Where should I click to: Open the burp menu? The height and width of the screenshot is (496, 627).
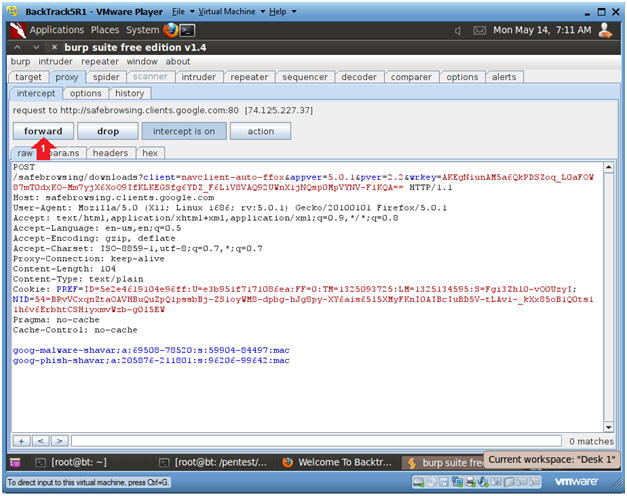(20, 62)
